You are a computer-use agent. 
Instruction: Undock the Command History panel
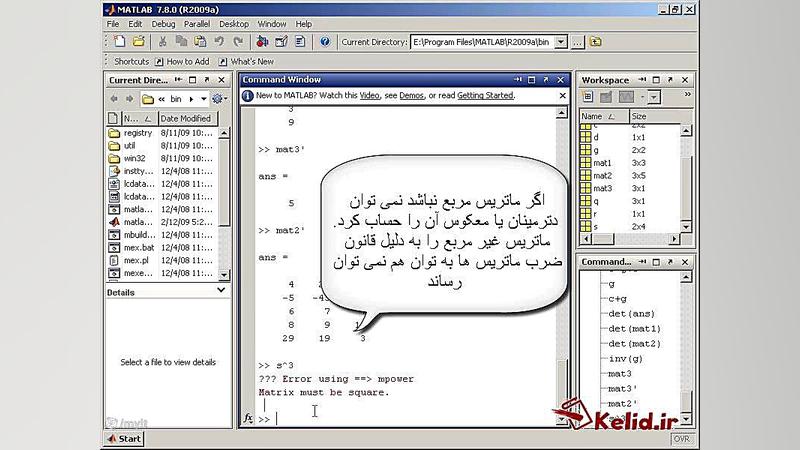click(670, 262)
